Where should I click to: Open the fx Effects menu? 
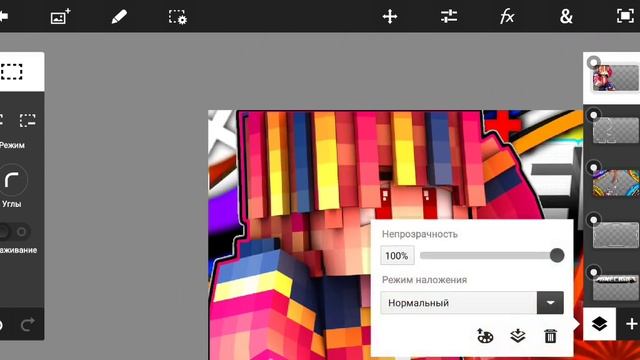507,17
